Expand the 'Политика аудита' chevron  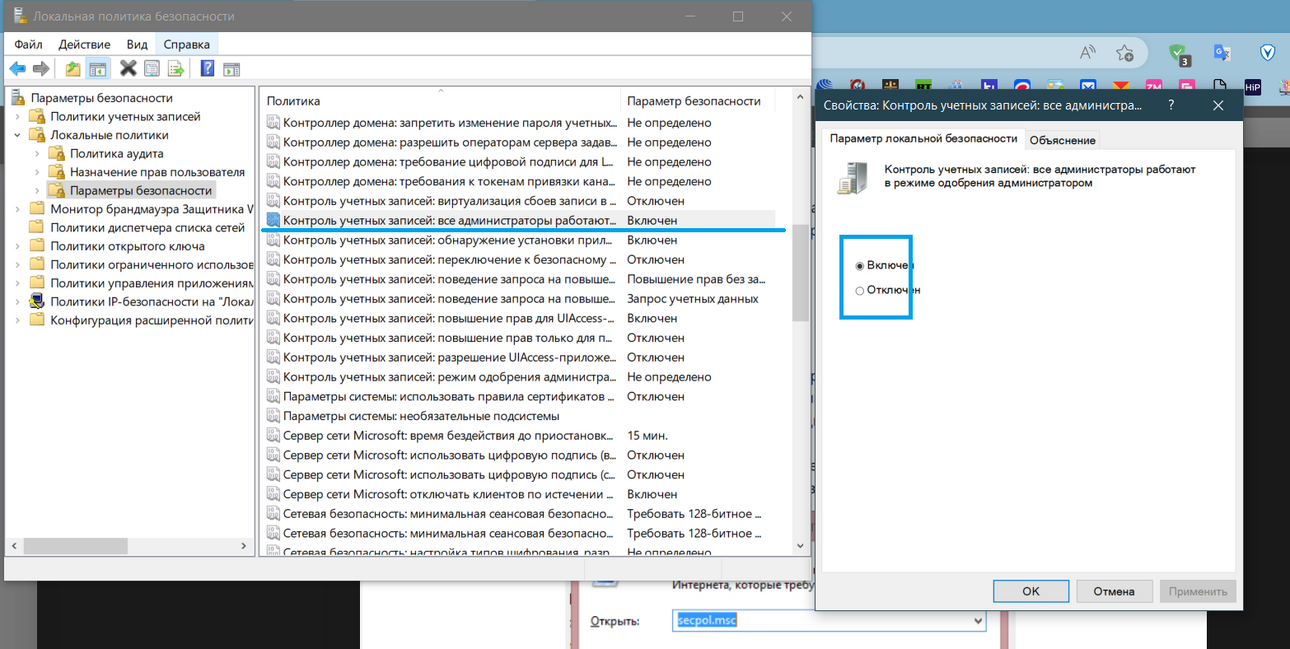(x=37, y=154)
